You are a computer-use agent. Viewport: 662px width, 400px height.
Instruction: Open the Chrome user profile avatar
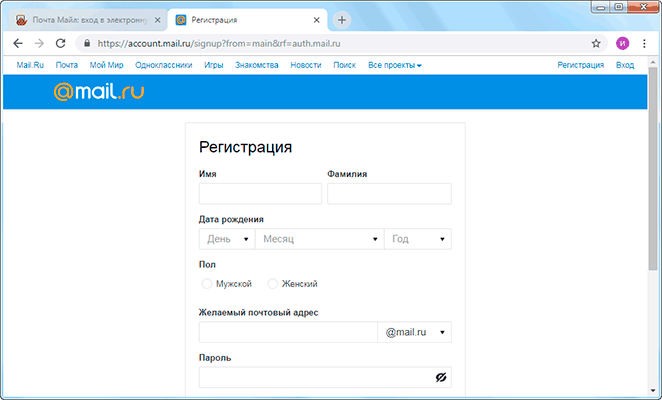pyautogui.click(x=622, y=44)
